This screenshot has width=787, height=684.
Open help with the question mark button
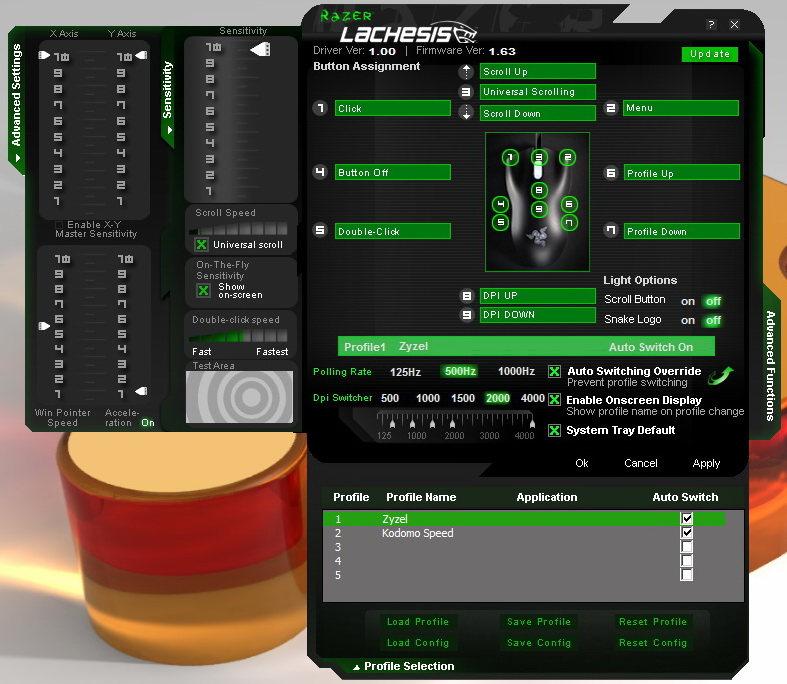(x=711, y=25)
